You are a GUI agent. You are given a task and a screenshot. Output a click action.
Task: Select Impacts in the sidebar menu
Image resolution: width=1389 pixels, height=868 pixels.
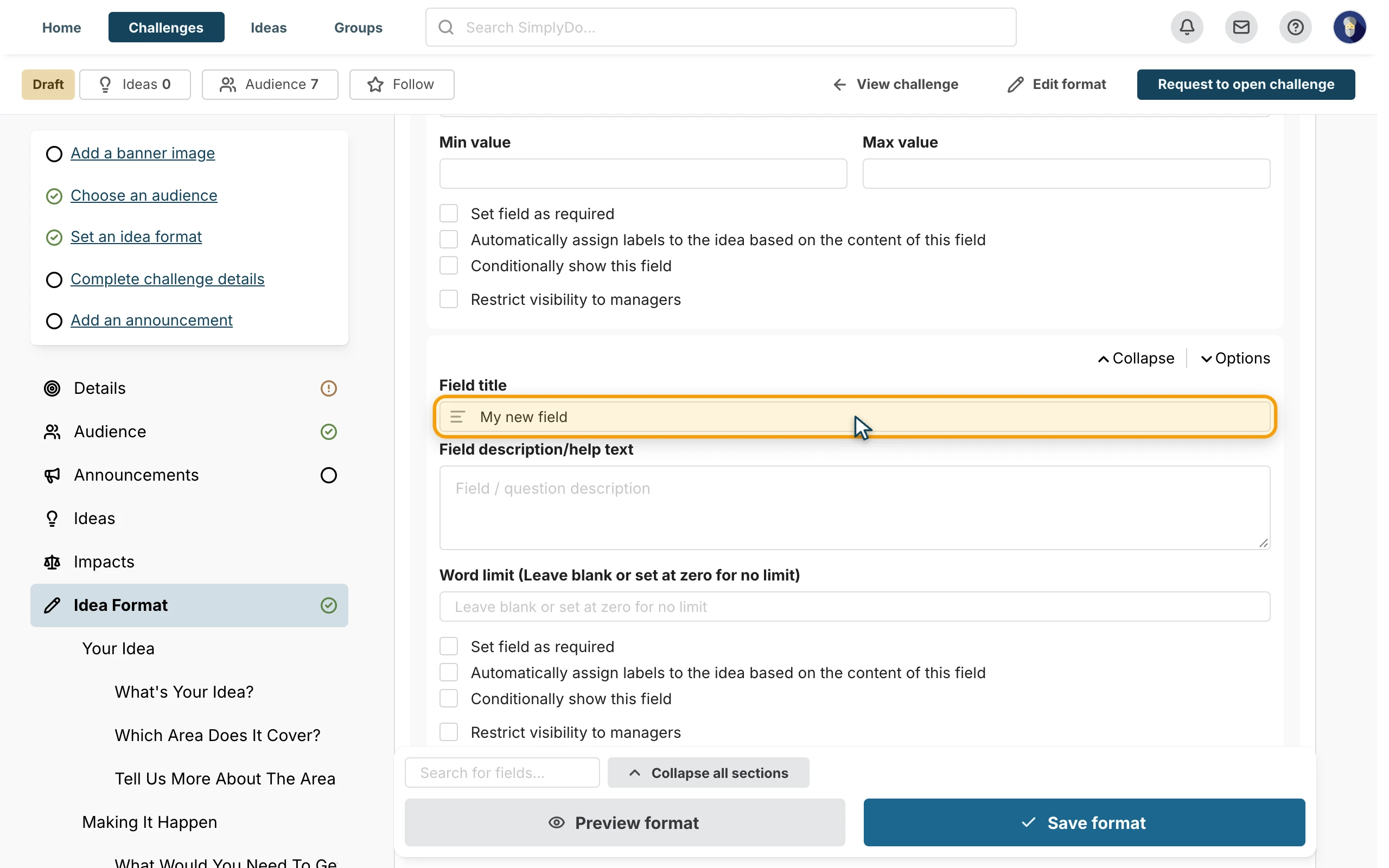click(189, 562)
